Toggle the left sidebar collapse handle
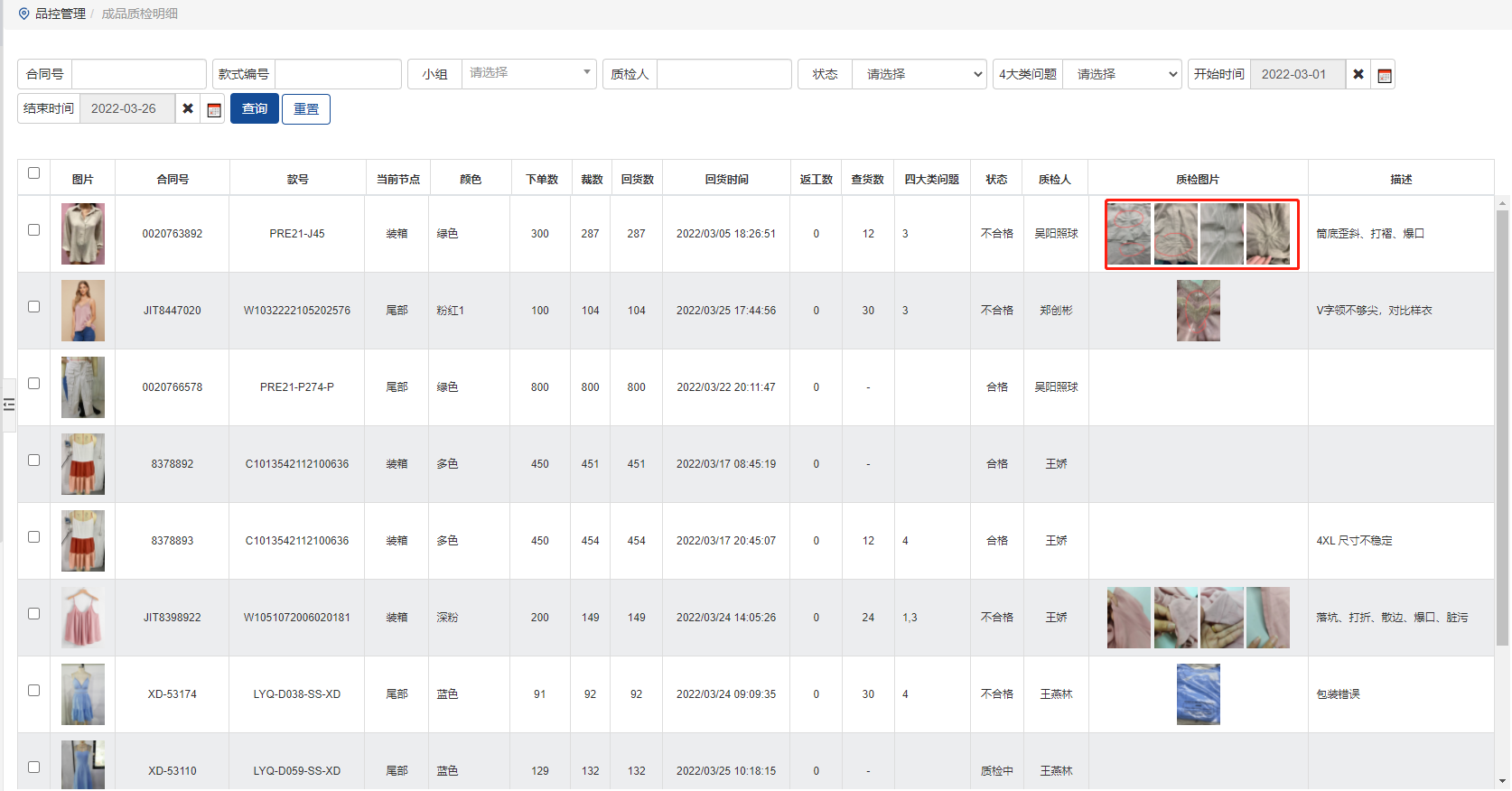This screenshot has width=1512, height=791. [x=9, y=405]
